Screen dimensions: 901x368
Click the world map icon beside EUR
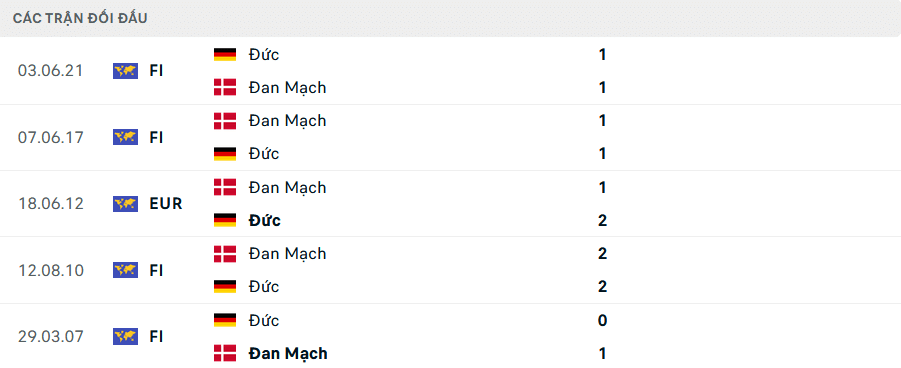(x=125, y=204)
